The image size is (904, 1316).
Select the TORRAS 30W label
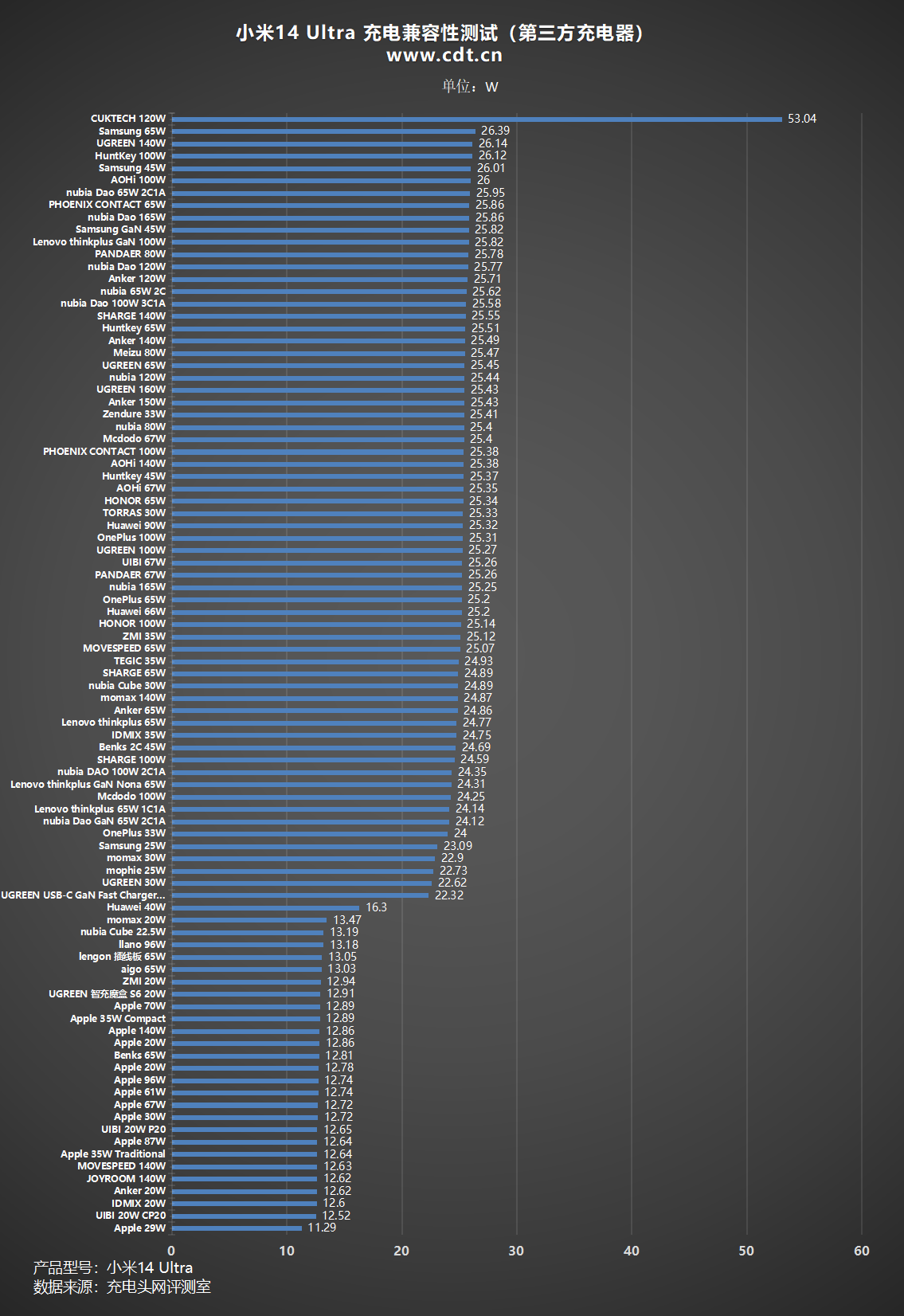[134, 513]
